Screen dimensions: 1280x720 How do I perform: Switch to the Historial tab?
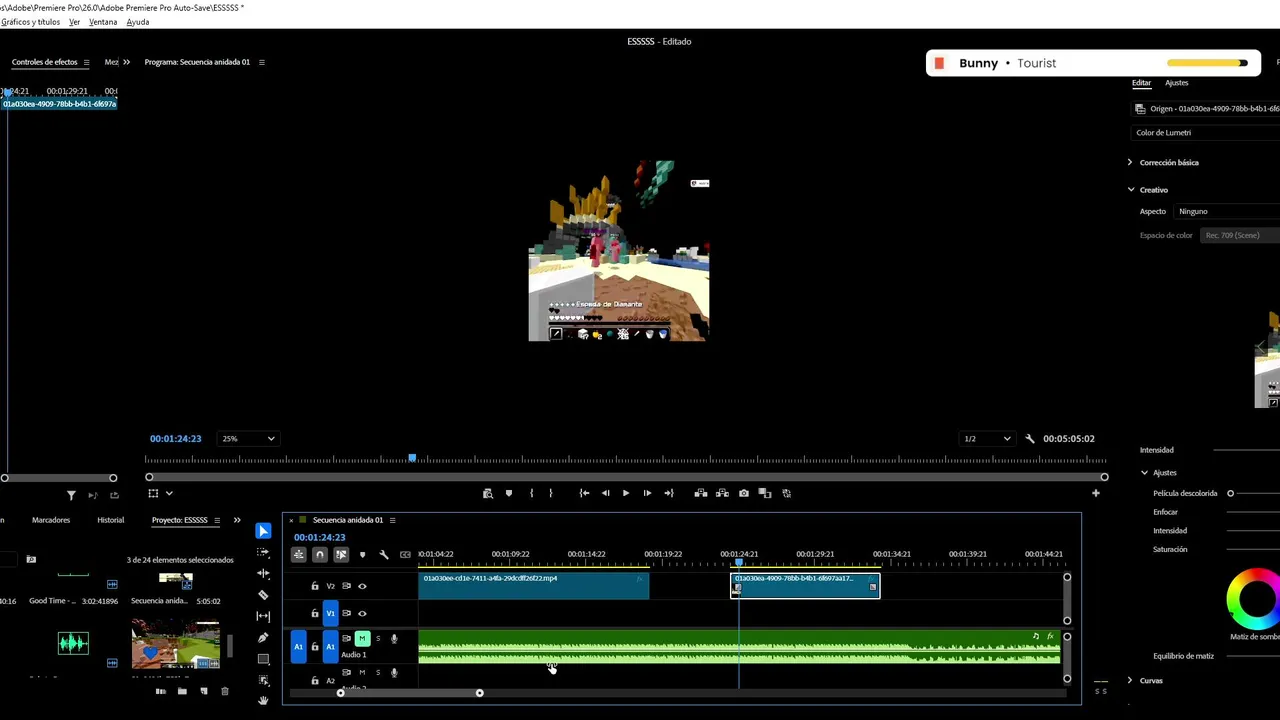(111, 520)
